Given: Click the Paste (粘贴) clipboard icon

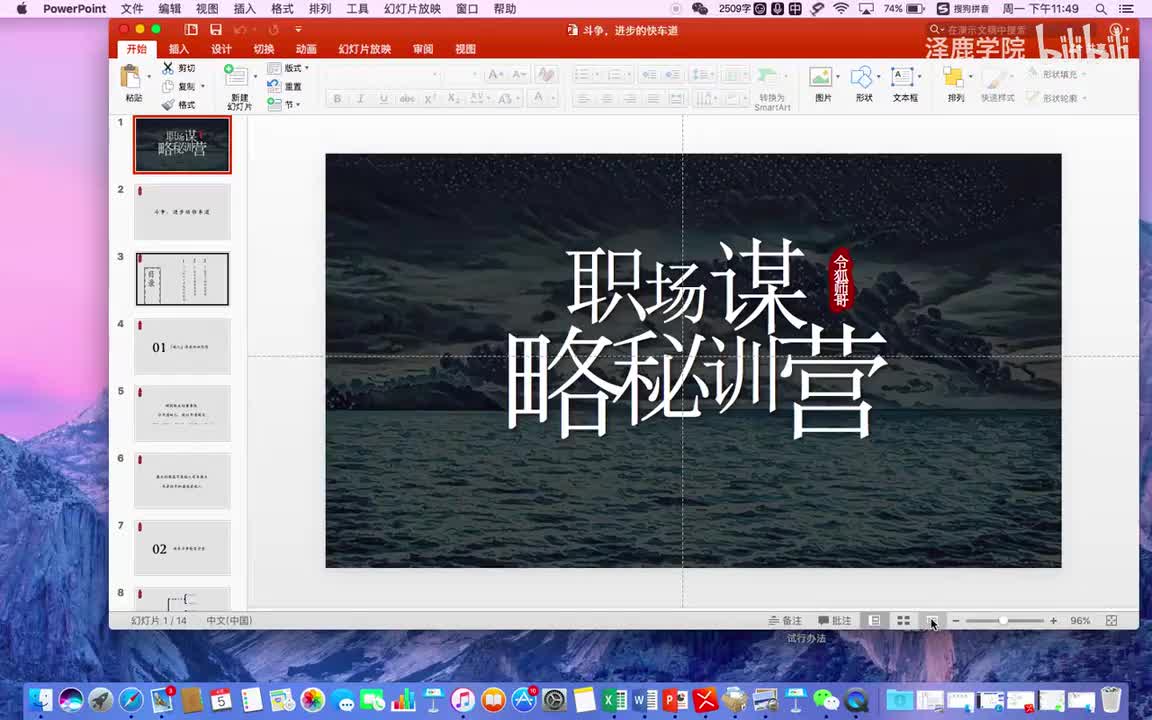Looking at the screenshot, I should tap(131, 76).
